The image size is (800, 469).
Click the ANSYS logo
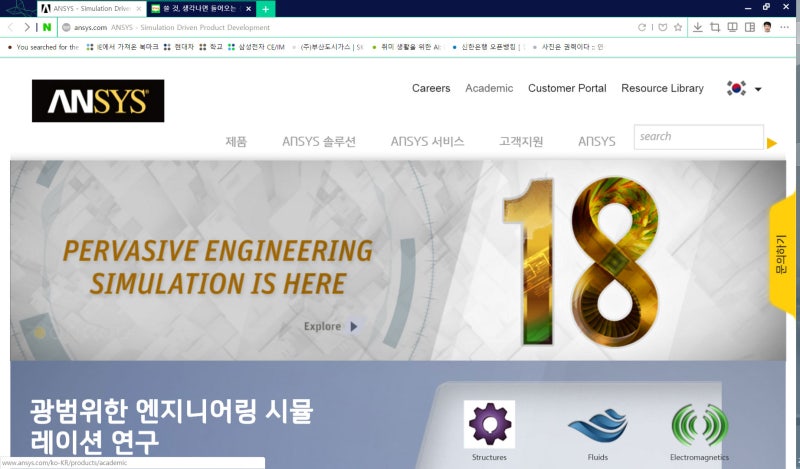(98, 101)
